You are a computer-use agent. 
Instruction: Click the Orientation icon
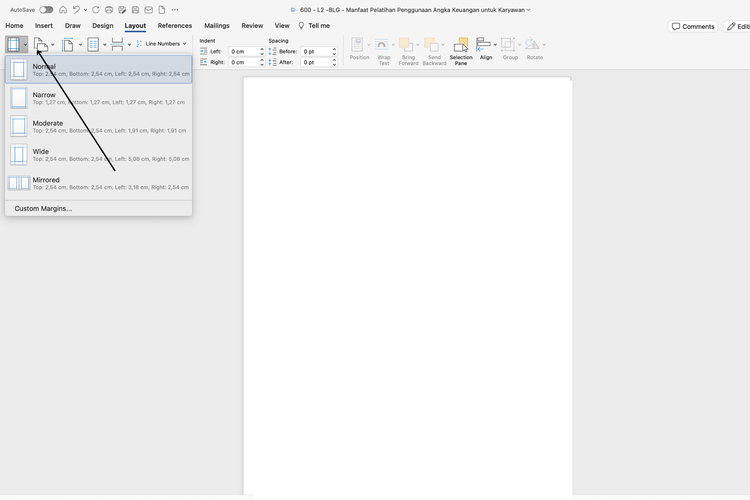point(41,44)
